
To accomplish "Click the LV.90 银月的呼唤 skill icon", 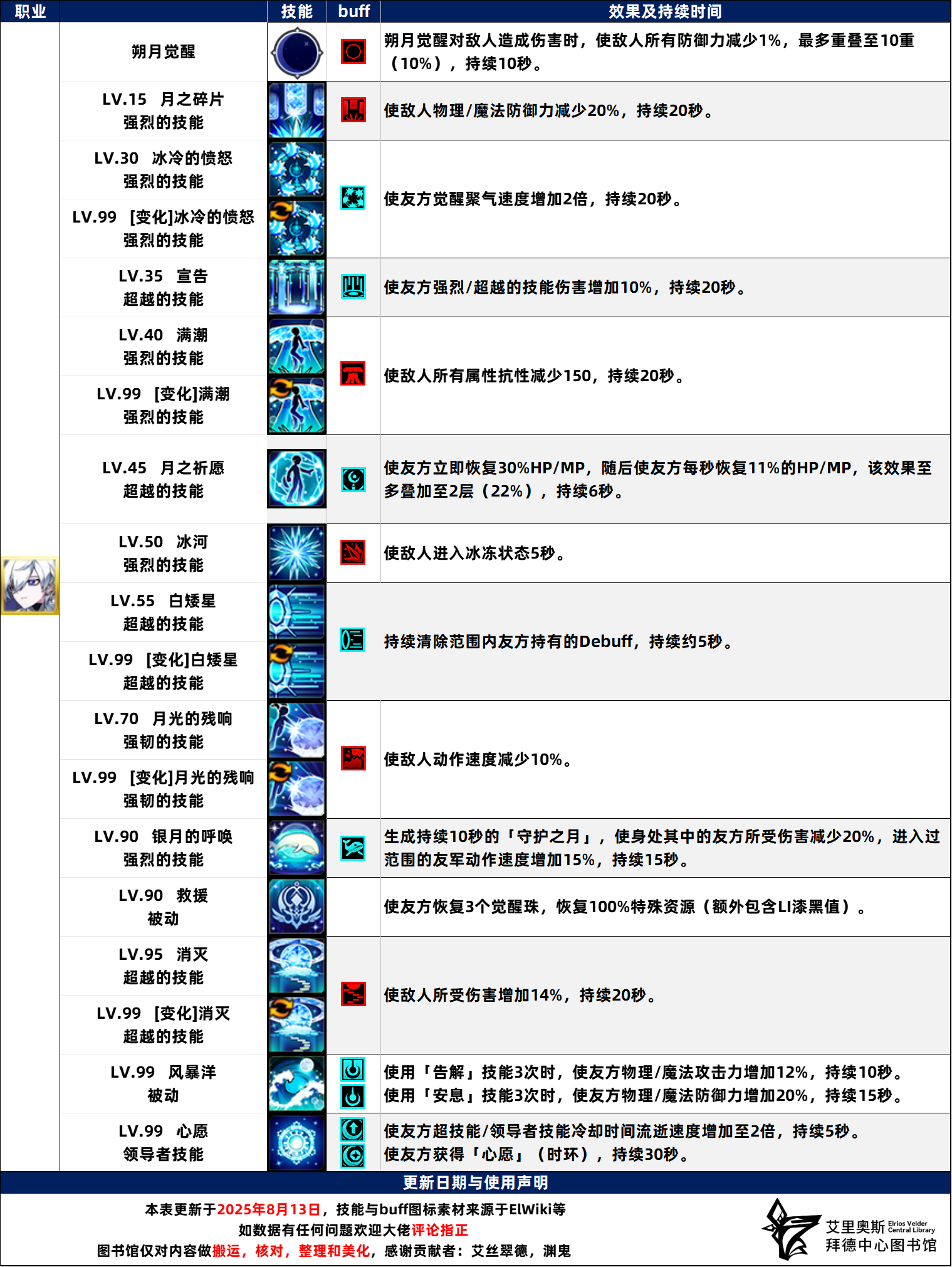I will [296, 848].
